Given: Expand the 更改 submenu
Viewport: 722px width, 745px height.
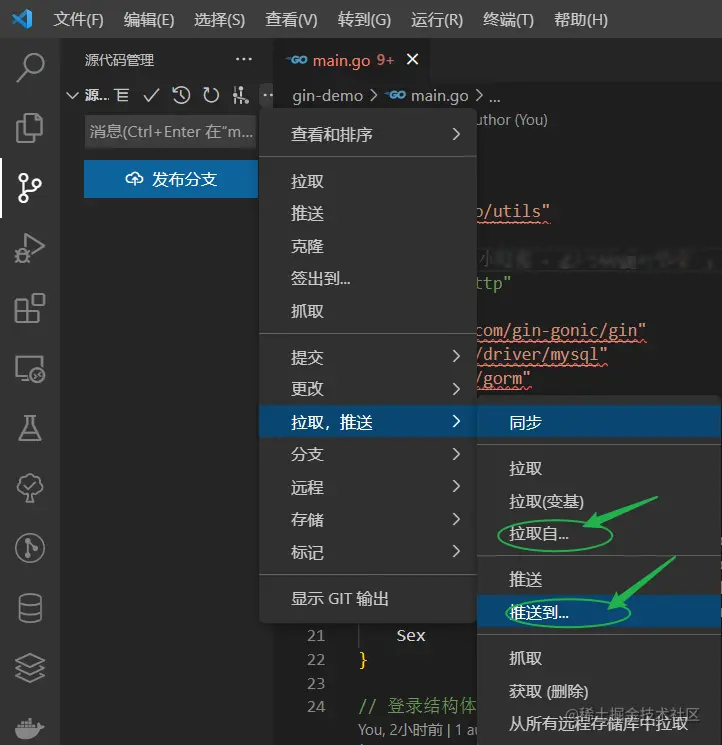Looking at the screenshot, I should click(368, 389).
